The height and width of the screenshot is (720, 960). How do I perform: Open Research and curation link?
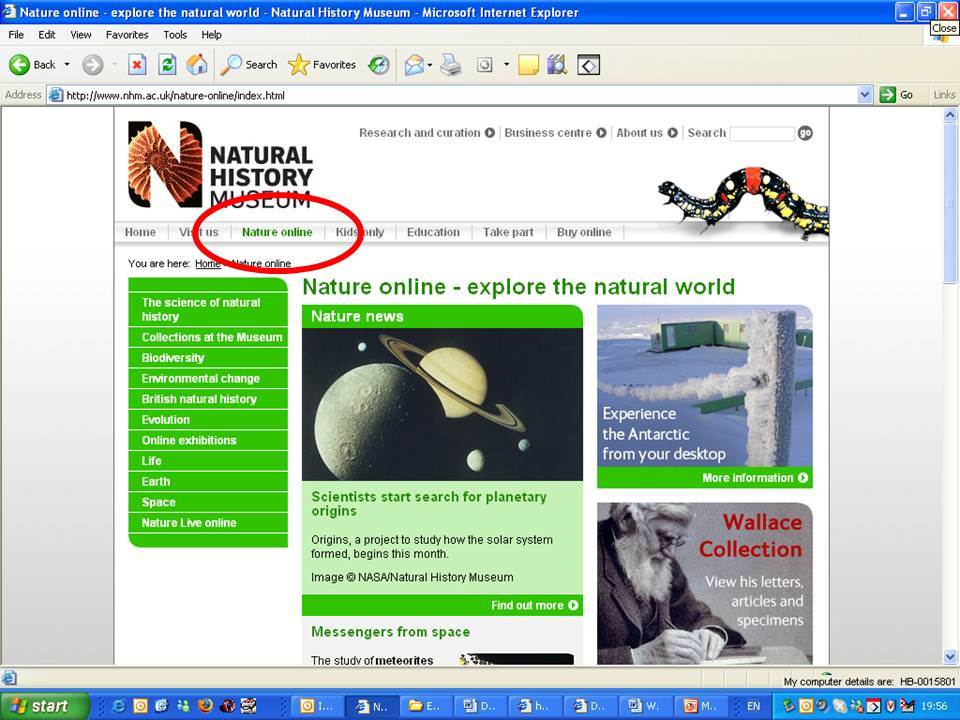(427, 133)
